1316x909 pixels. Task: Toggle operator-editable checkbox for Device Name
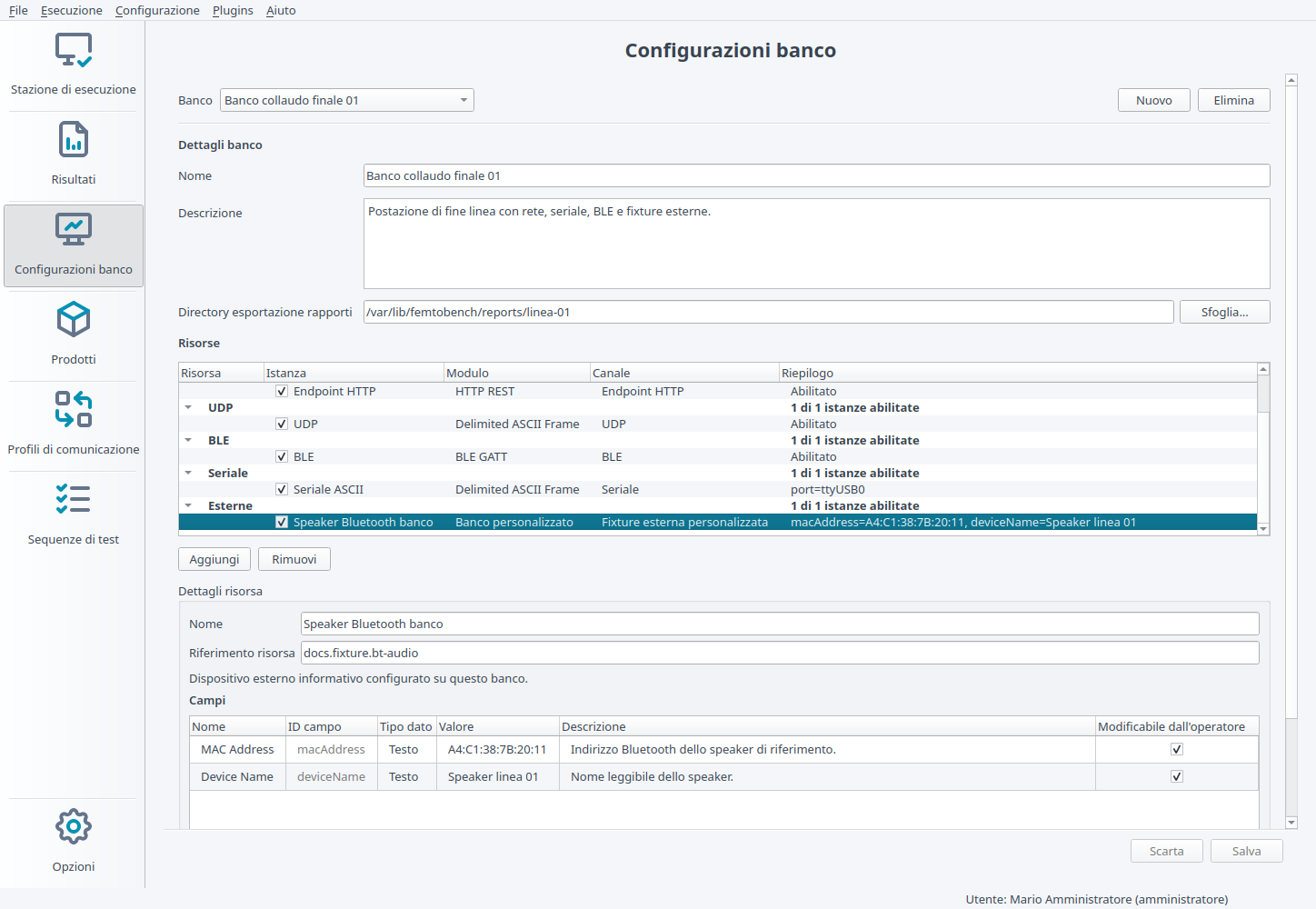click(1177, 777)
